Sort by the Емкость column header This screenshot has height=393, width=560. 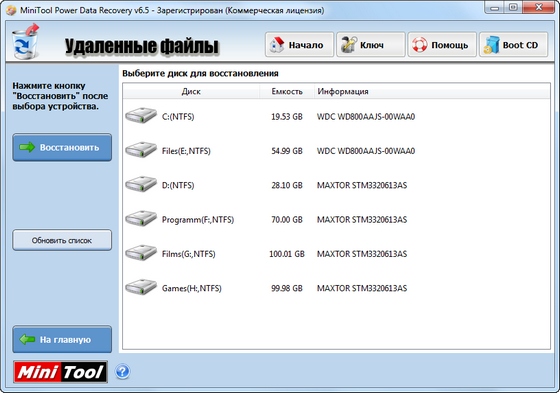[x=287, y=91]
